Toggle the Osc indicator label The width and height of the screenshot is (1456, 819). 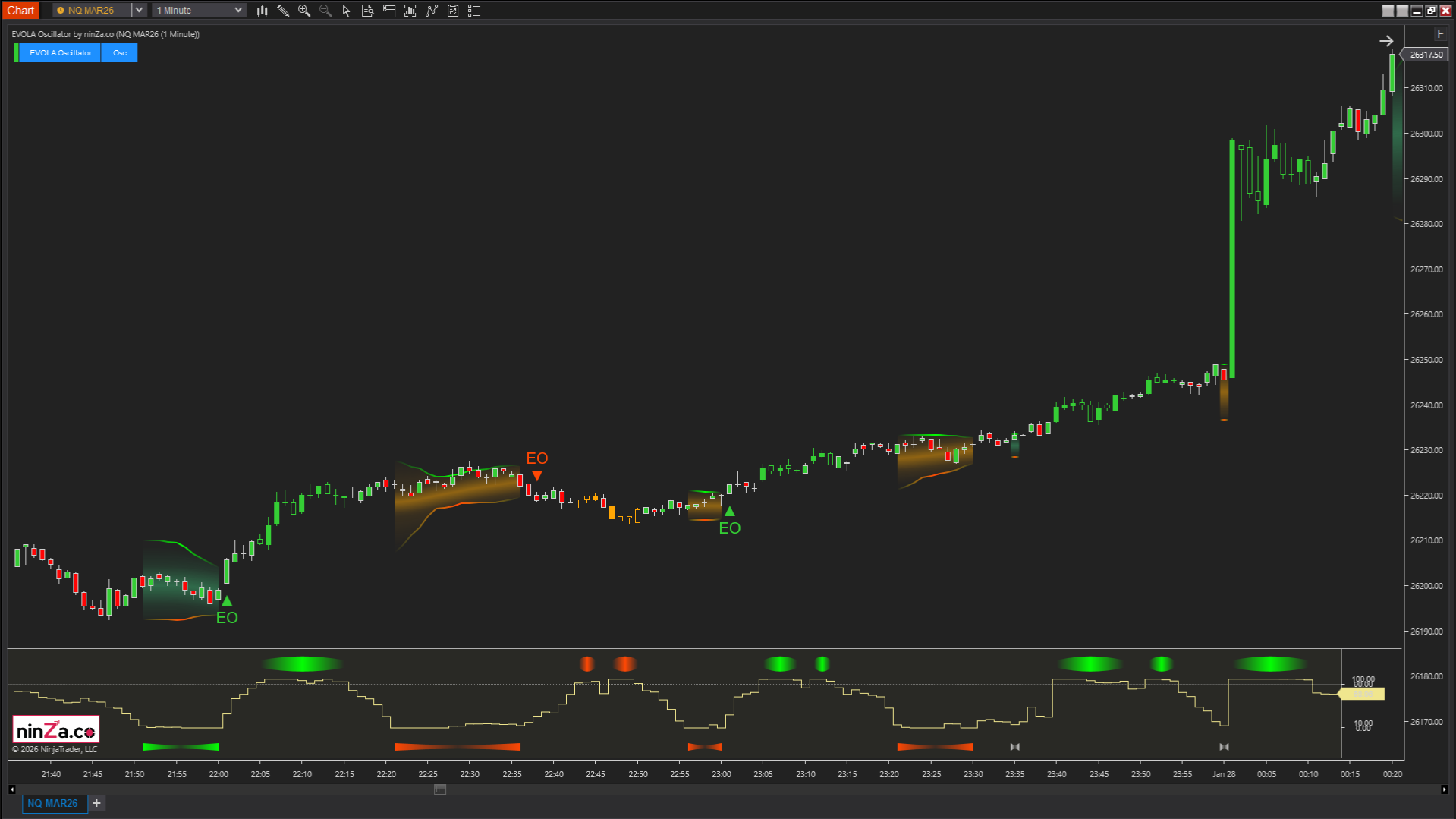tap(119, 52)
